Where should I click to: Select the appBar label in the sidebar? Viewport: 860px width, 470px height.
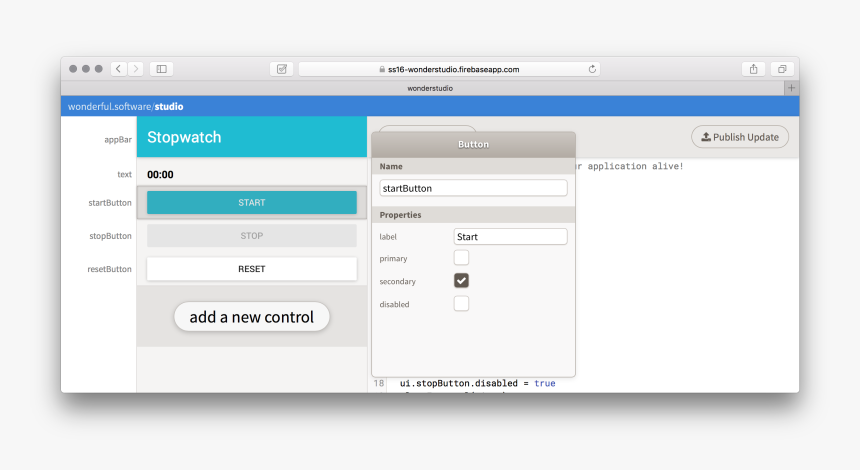point(118,140)
